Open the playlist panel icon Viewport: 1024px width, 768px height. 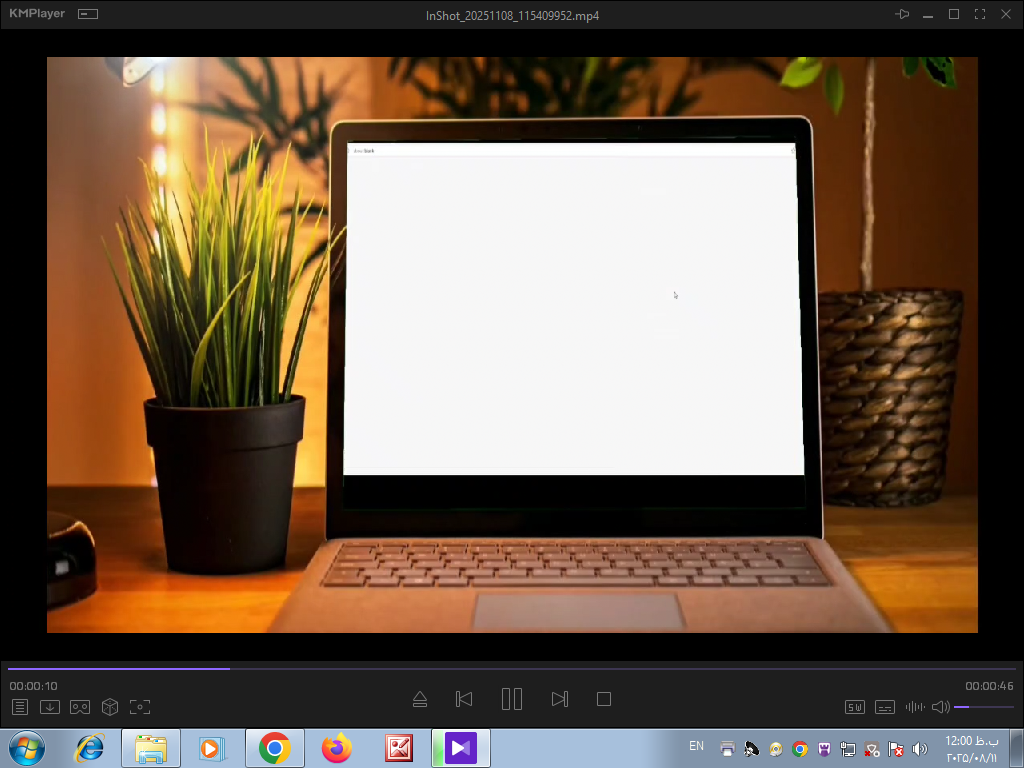click(20, 707)
